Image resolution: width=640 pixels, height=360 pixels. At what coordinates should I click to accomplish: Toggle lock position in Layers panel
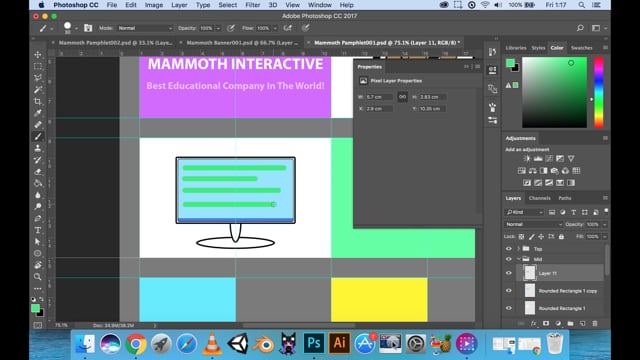point(541,237)
